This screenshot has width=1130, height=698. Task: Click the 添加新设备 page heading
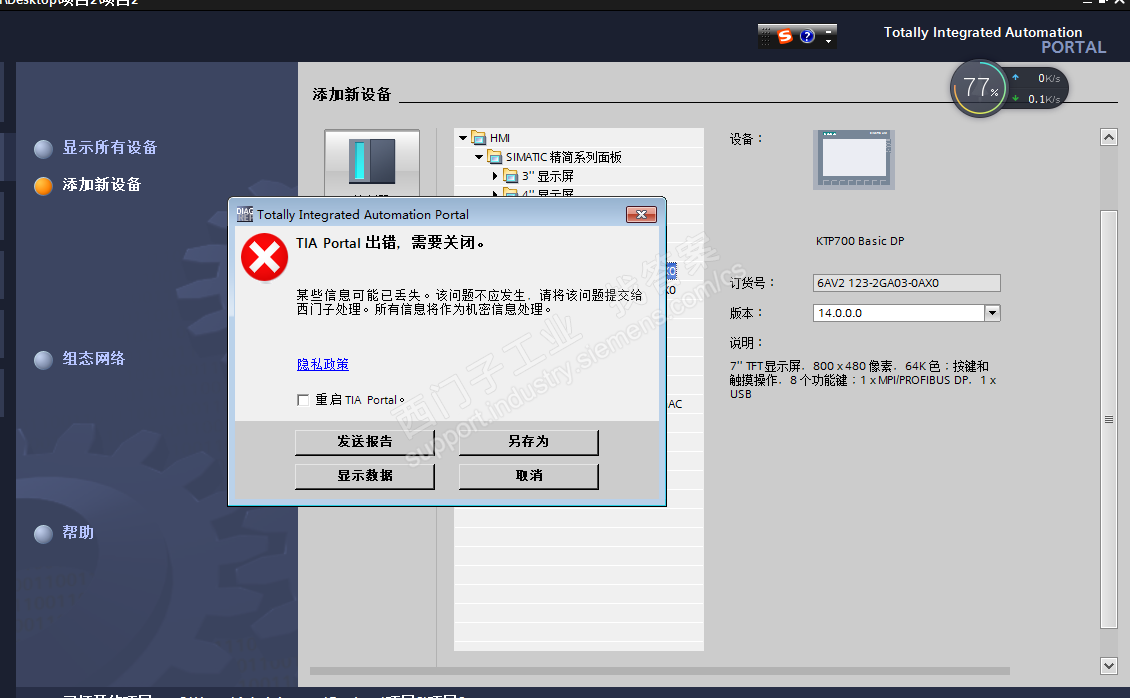click(352, 94)
